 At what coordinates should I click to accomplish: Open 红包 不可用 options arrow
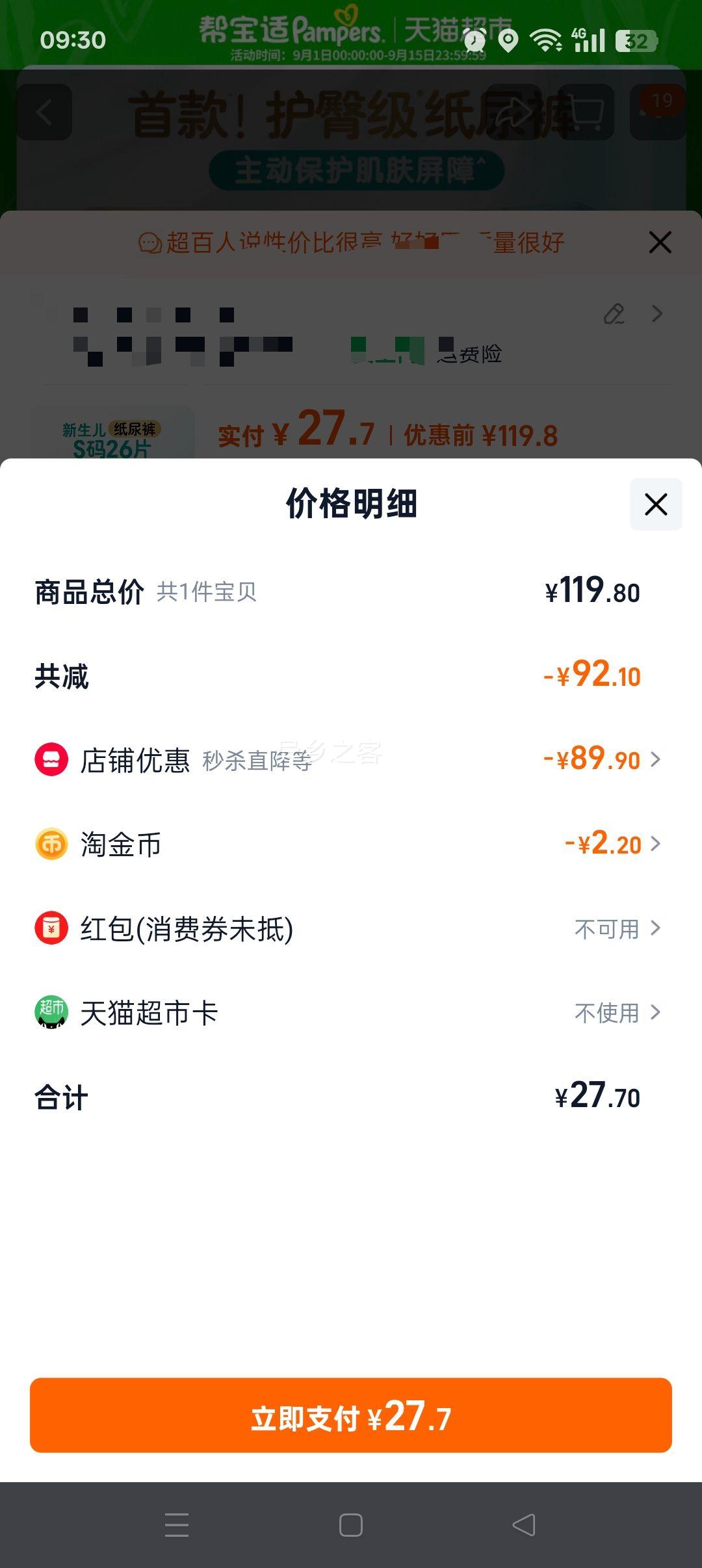[x=655, y=928]
